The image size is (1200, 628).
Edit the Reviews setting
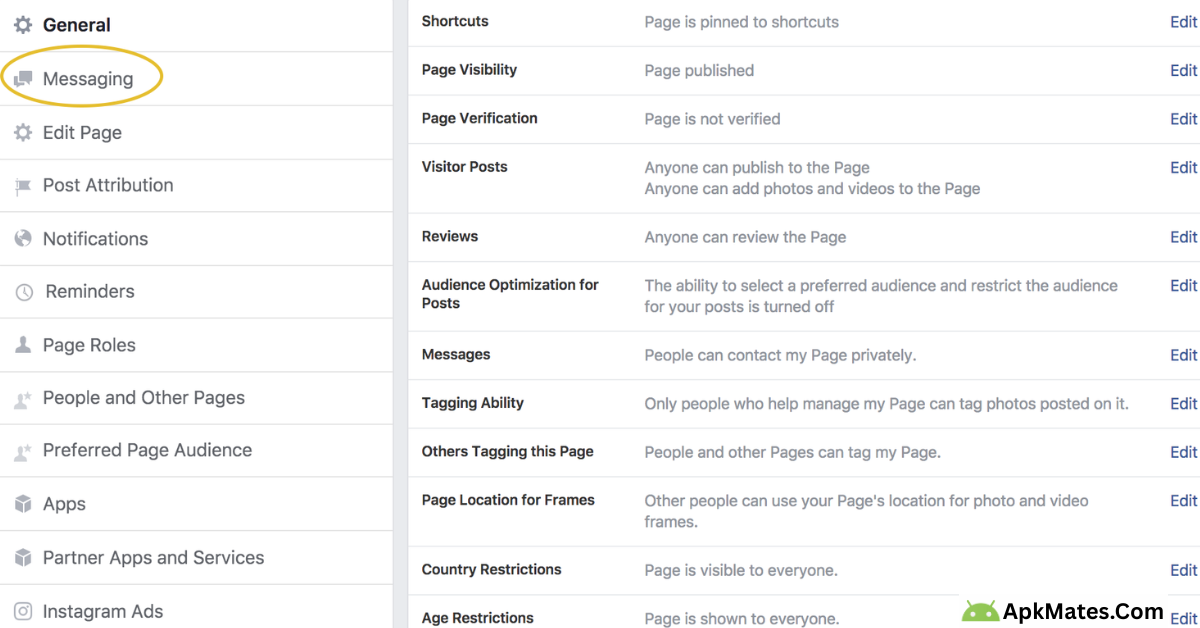1183,237
